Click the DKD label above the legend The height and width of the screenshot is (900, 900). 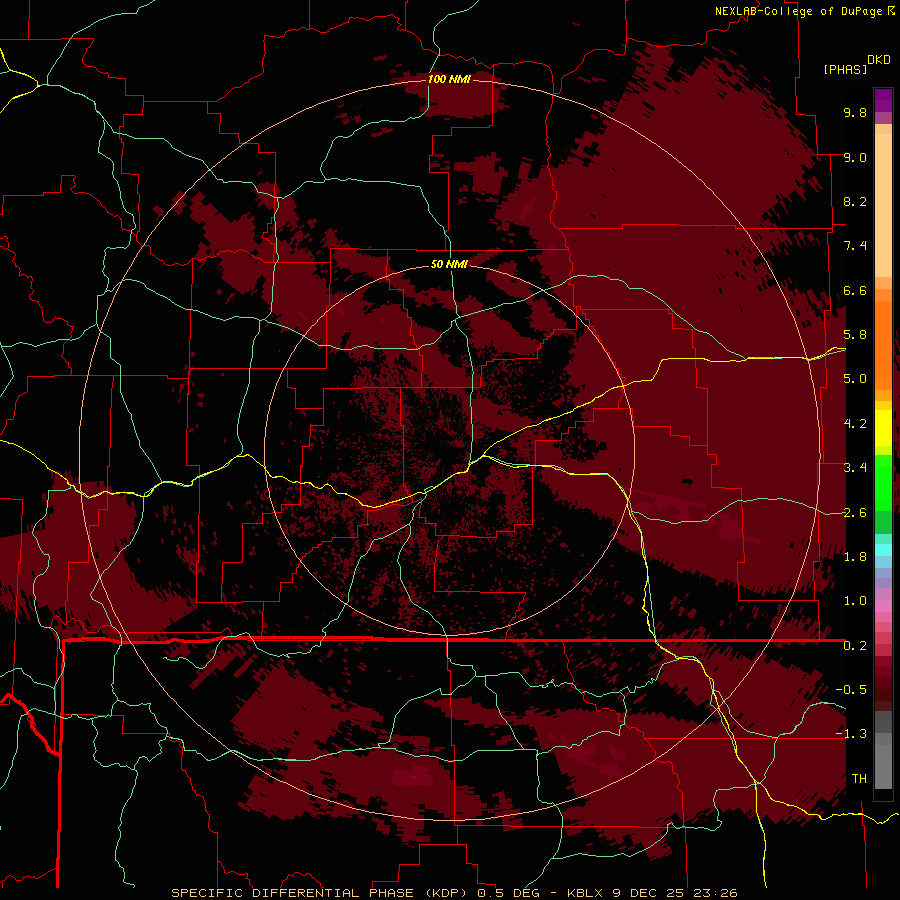click(878, 60)
